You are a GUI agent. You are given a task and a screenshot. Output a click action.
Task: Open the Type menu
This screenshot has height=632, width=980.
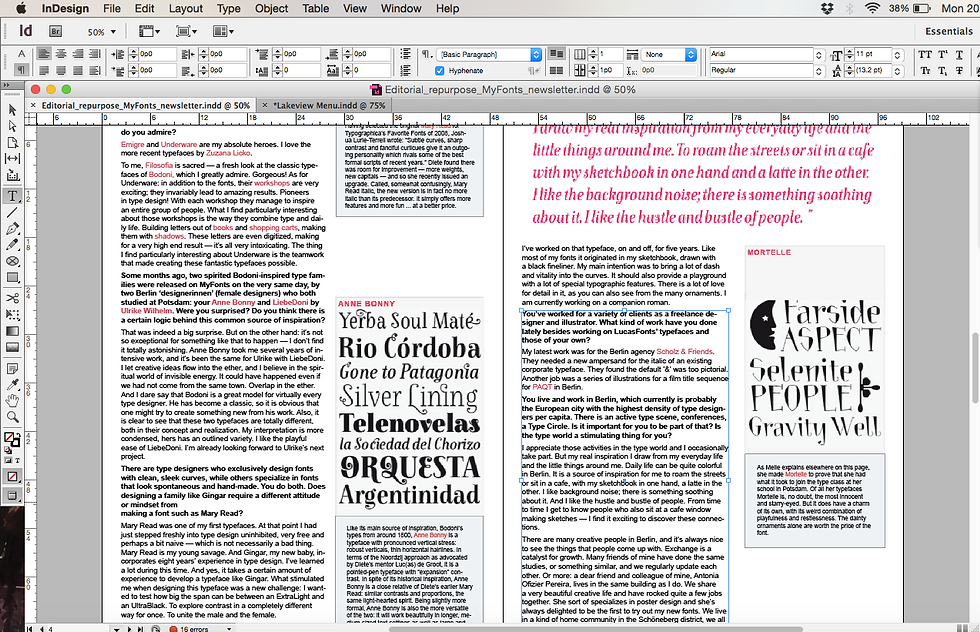228,8
